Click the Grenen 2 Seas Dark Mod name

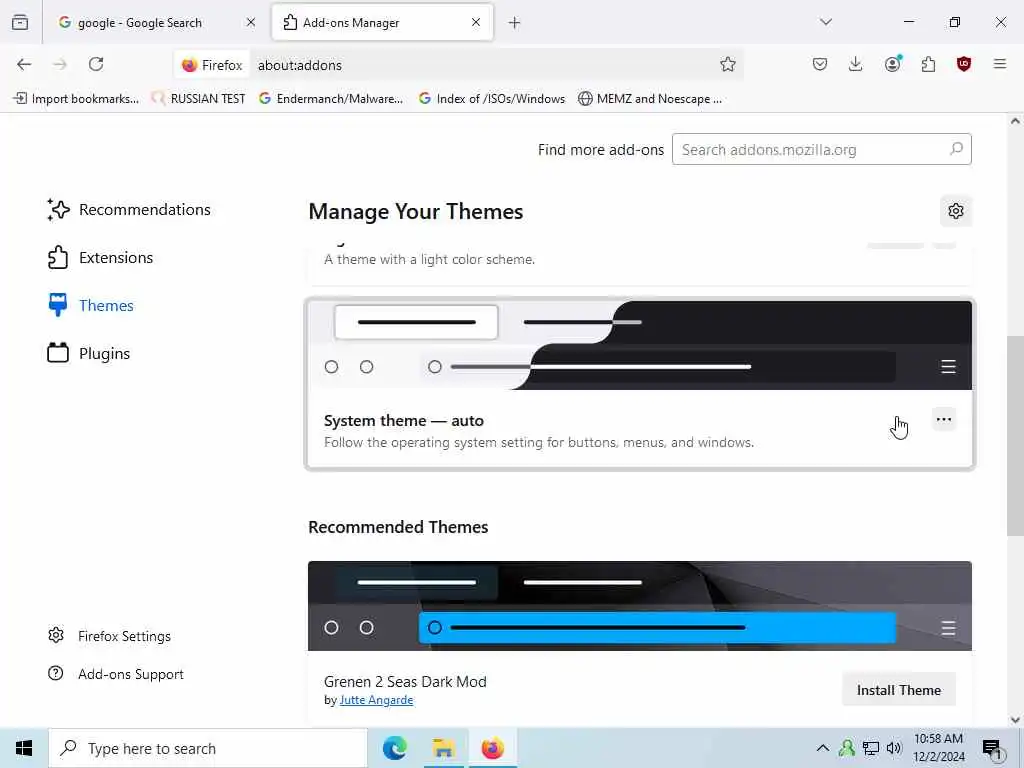point(405,681)
